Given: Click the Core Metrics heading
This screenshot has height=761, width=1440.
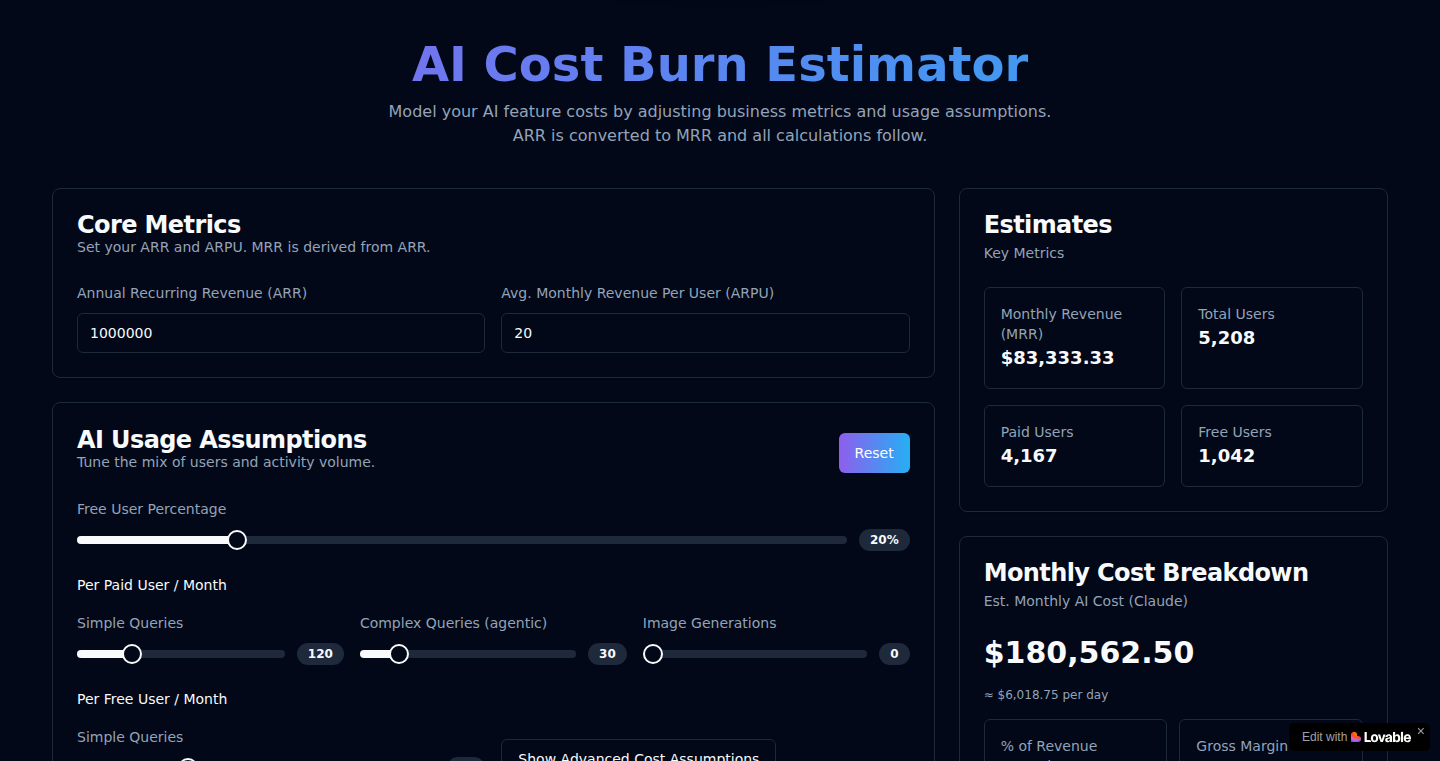Looking at the screenshot, I should (159, 224).
